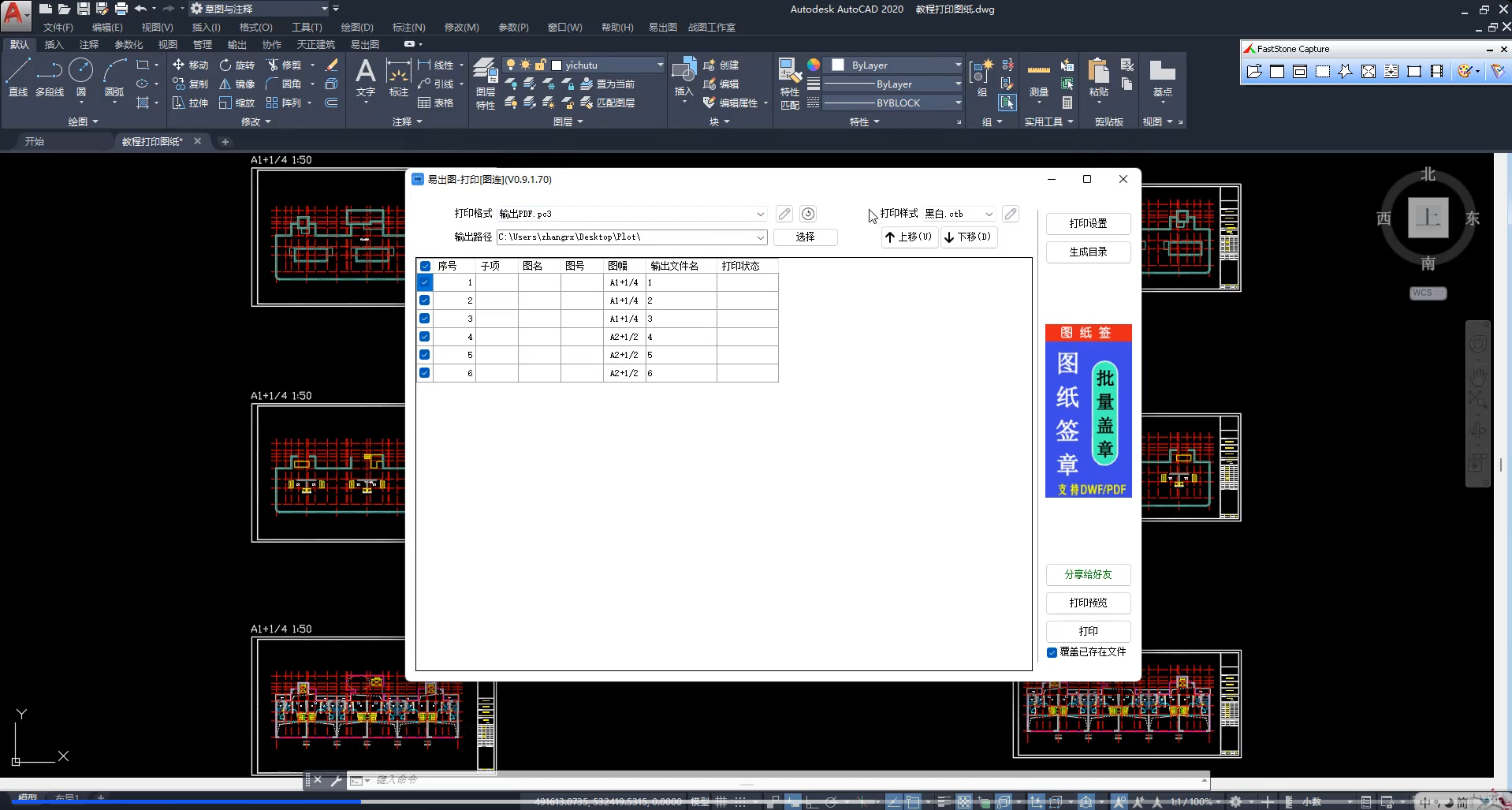Uncheck row 3 checkbox in print list

(425, 319)
